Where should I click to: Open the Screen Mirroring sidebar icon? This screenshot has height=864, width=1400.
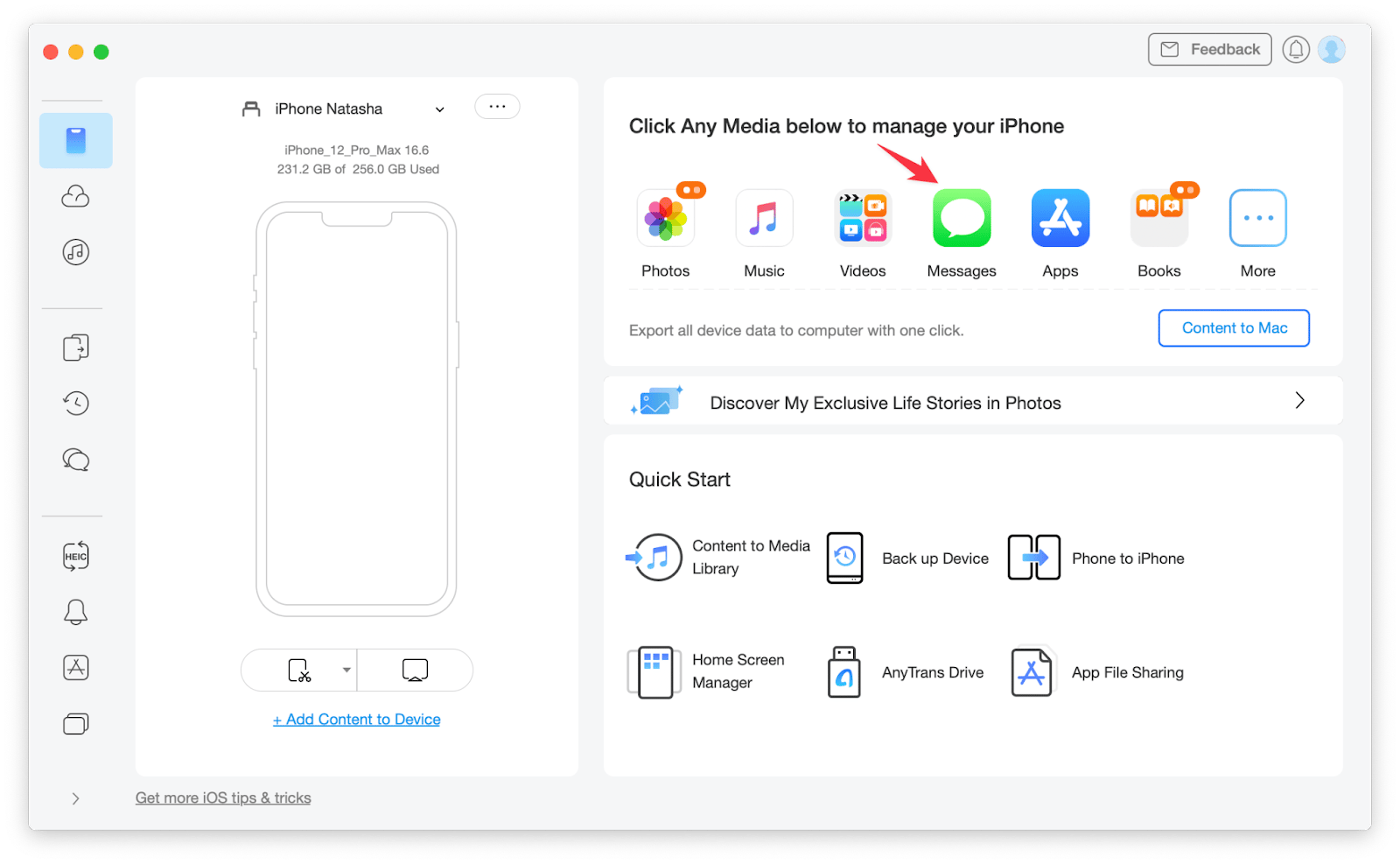coord(76,724)
